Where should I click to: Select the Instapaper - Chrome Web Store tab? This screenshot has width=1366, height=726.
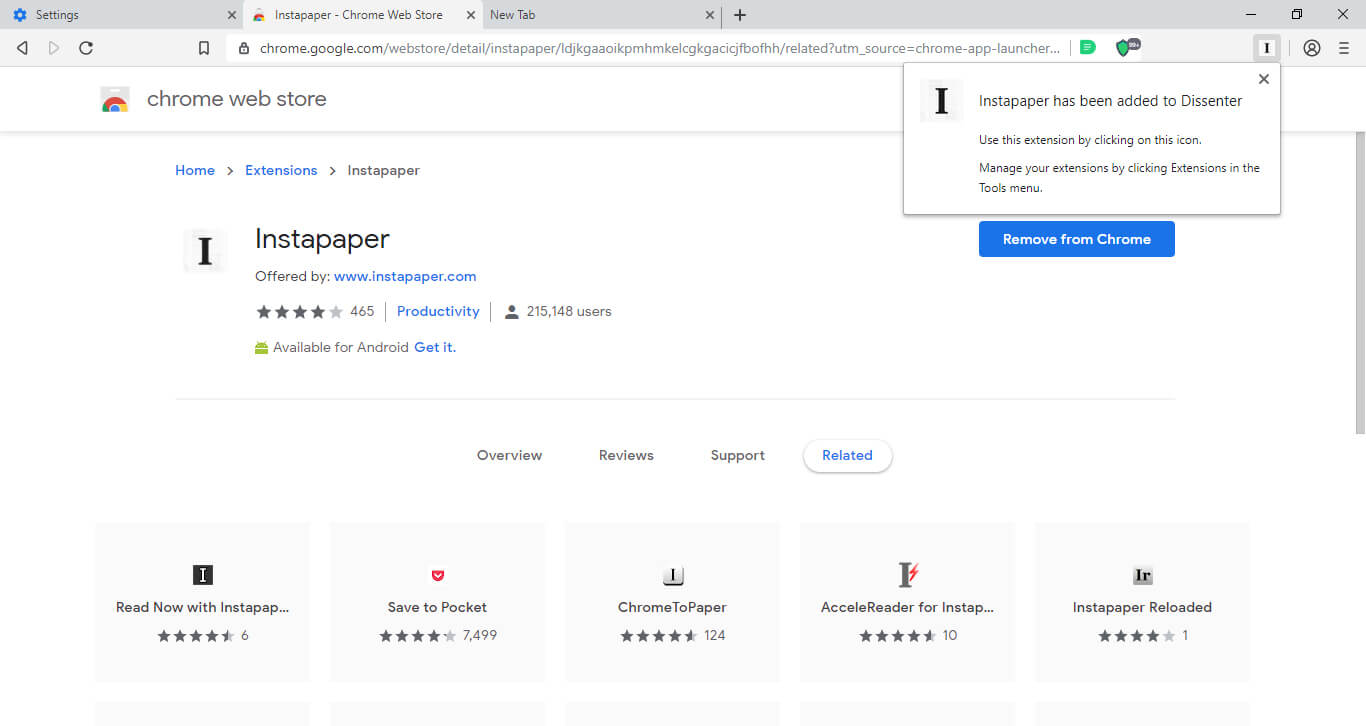(x=362, y=15)
